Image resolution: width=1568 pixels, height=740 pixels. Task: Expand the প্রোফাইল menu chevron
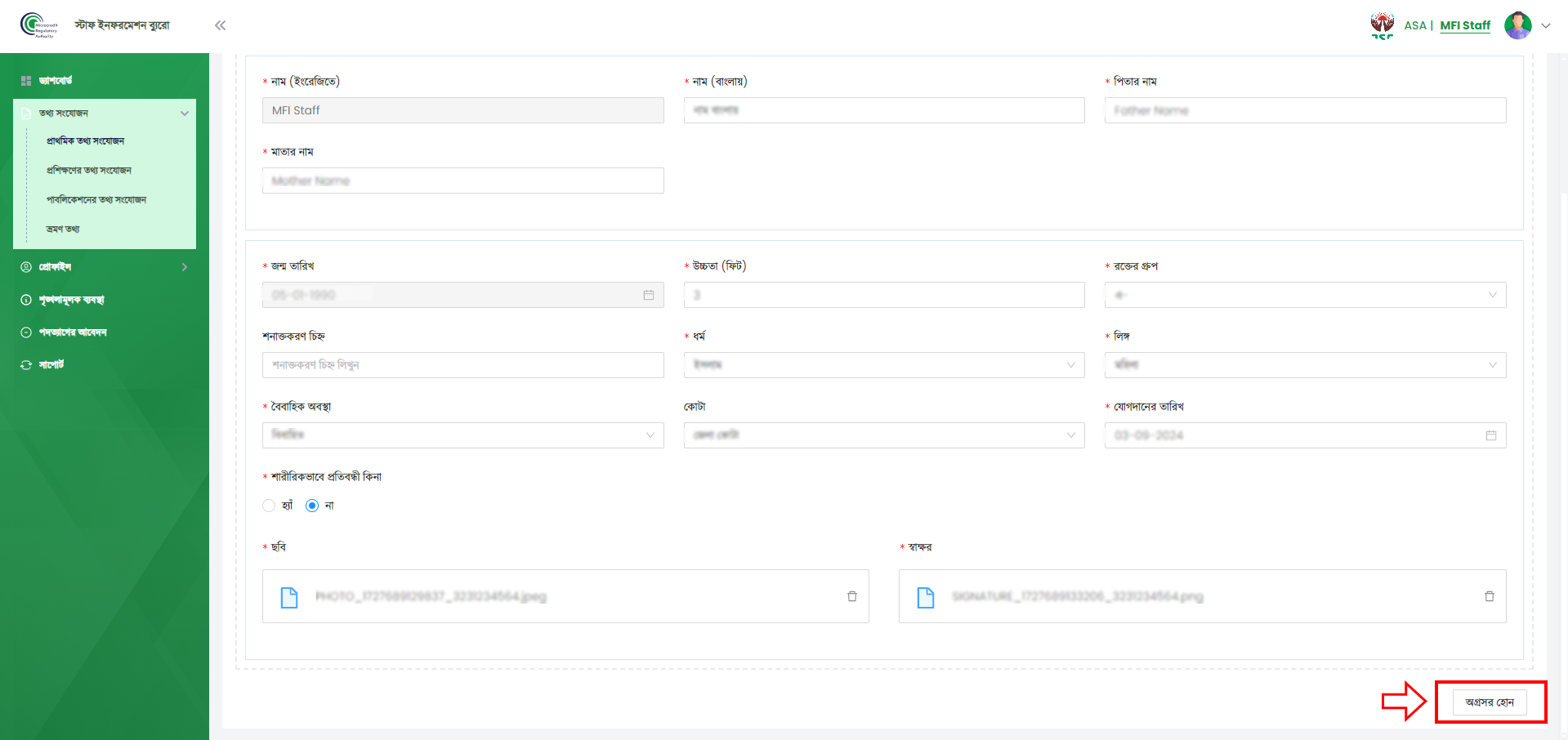[x=185, y=267]
